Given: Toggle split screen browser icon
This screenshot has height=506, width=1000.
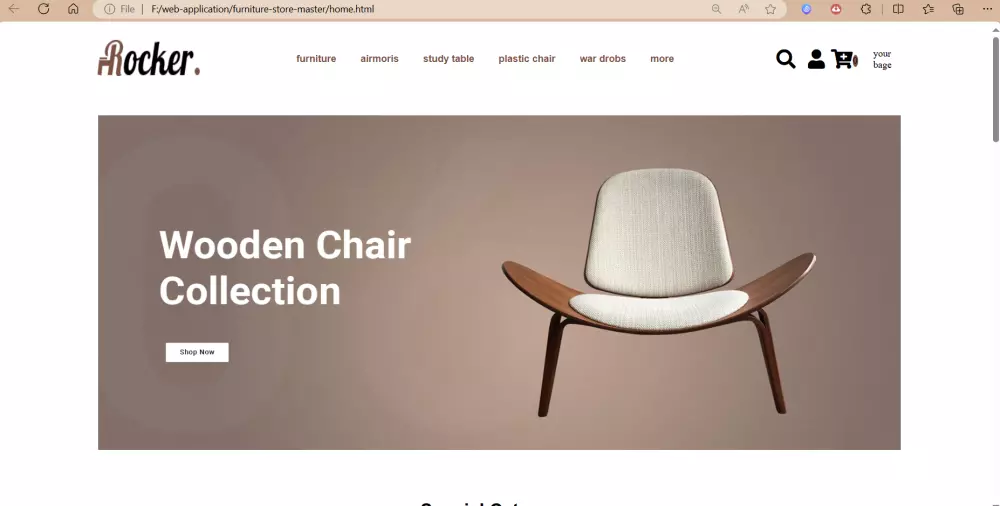Looking at the screenshot, I should pos(898,9).
